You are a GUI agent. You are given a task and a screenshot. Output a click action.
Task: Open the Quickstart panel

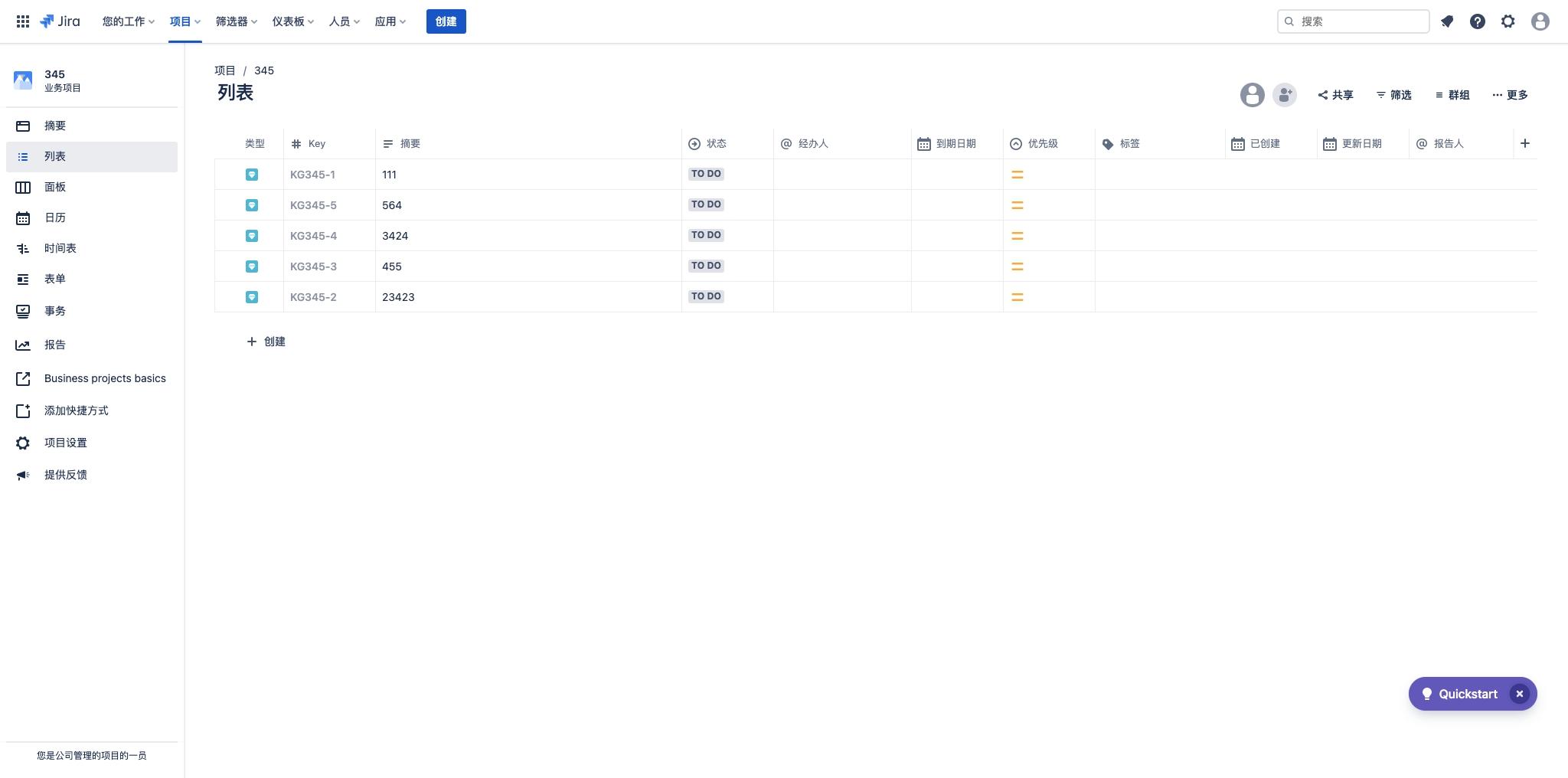pos(1459,694)
